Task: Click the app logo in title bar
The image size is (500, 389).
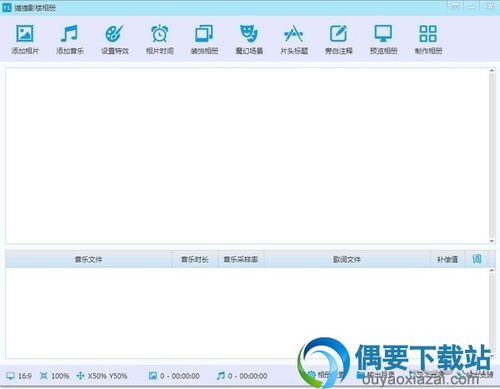Action: (x=7, y=7)
